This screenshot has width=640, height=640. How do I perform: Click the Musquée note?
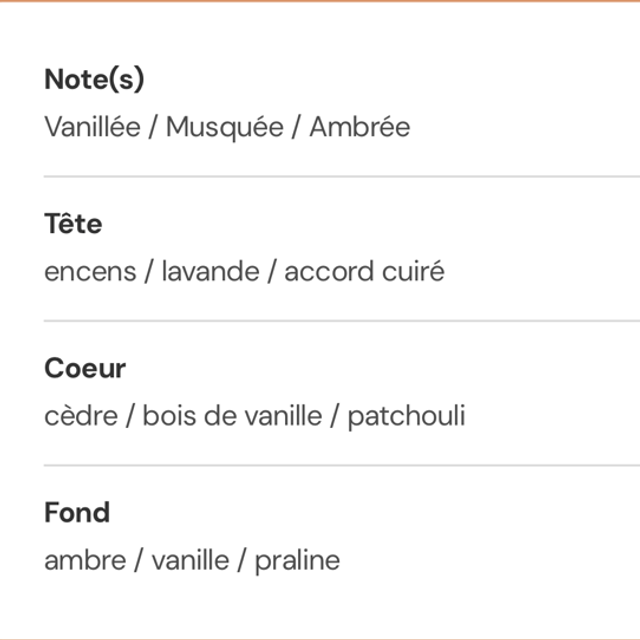click(224, 128)
